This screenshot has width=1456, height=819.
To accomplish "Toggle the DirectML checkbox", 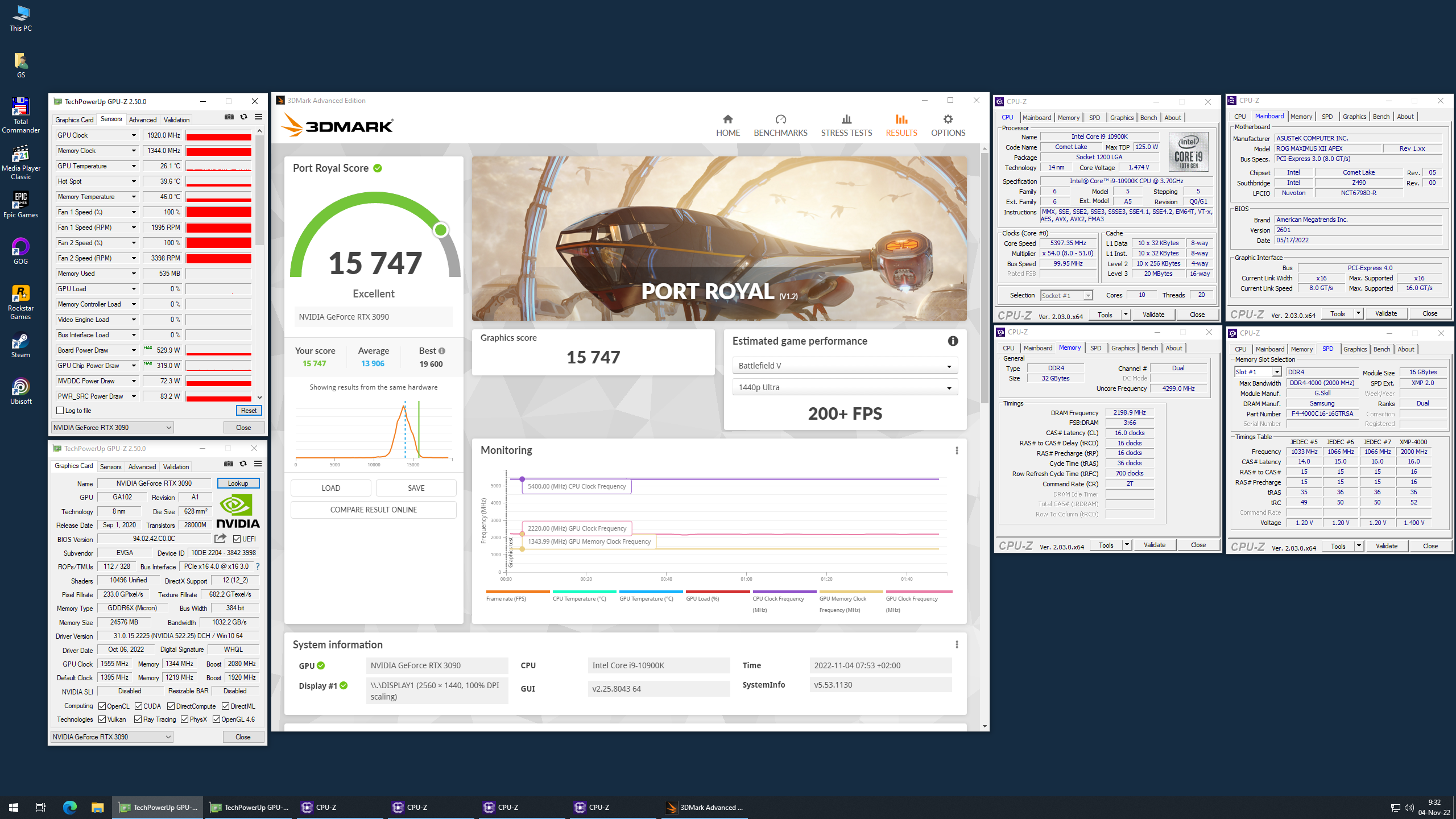I will click(x=225, y=706).
